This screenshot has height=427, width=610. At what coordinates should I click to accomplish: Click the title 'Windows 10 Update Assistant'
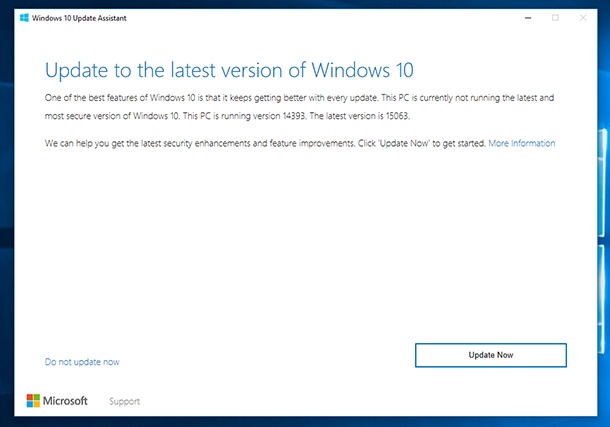[79, 18]
